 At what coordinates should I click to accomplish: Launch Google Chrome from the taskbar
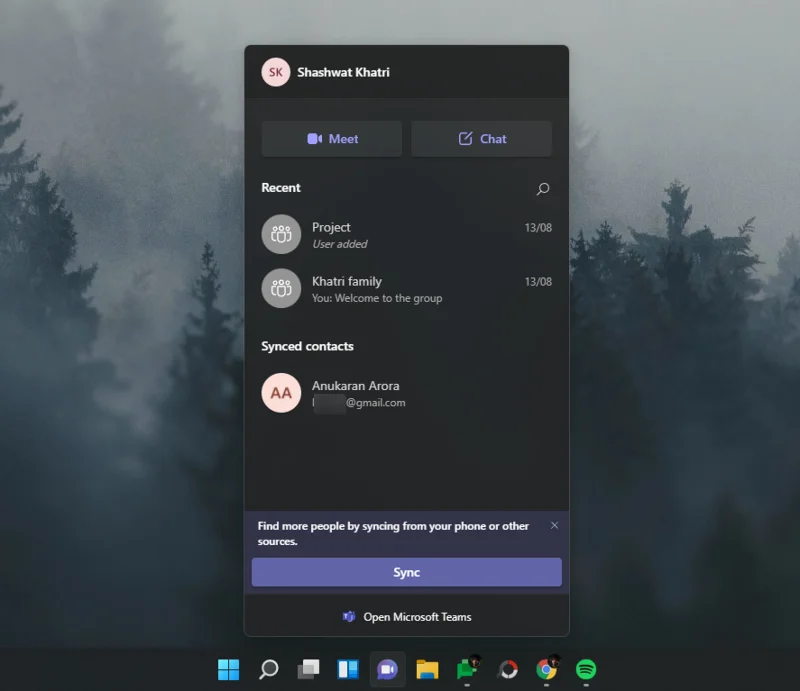545,669
